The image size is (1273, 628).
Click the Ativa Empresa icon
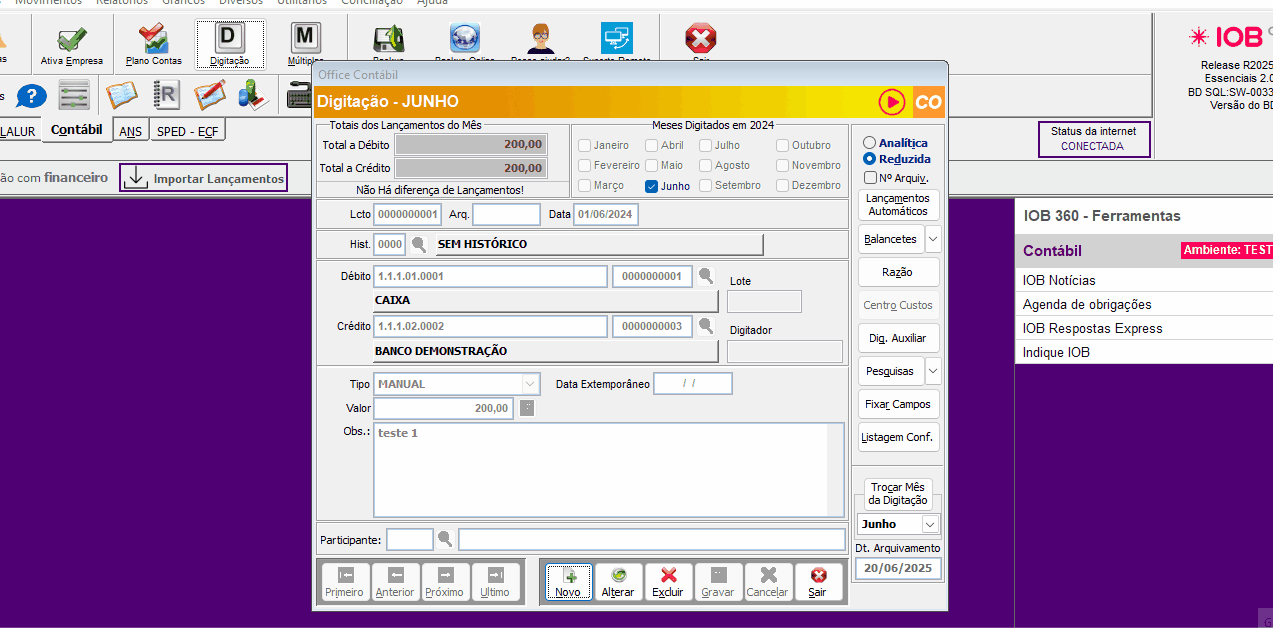(x=71, y=44)
